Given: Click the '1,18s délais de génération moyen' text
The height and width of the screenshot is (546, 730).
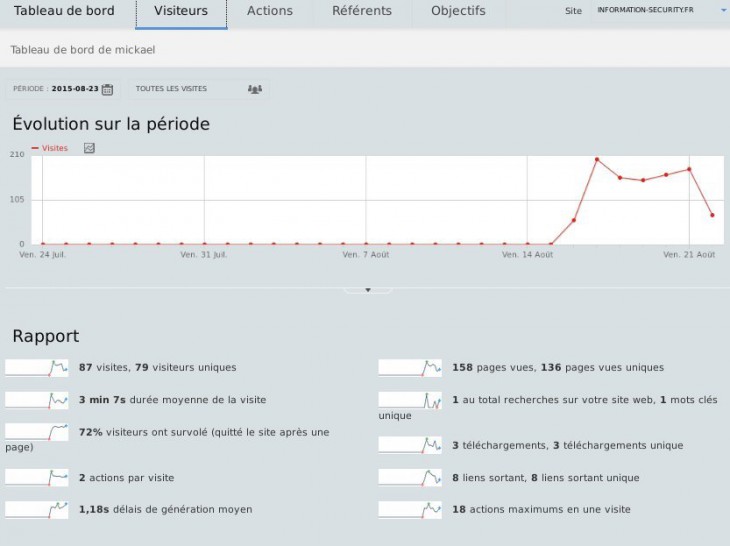Looking at the screenshot, I should pyautogui.click(x=165, y=509).
